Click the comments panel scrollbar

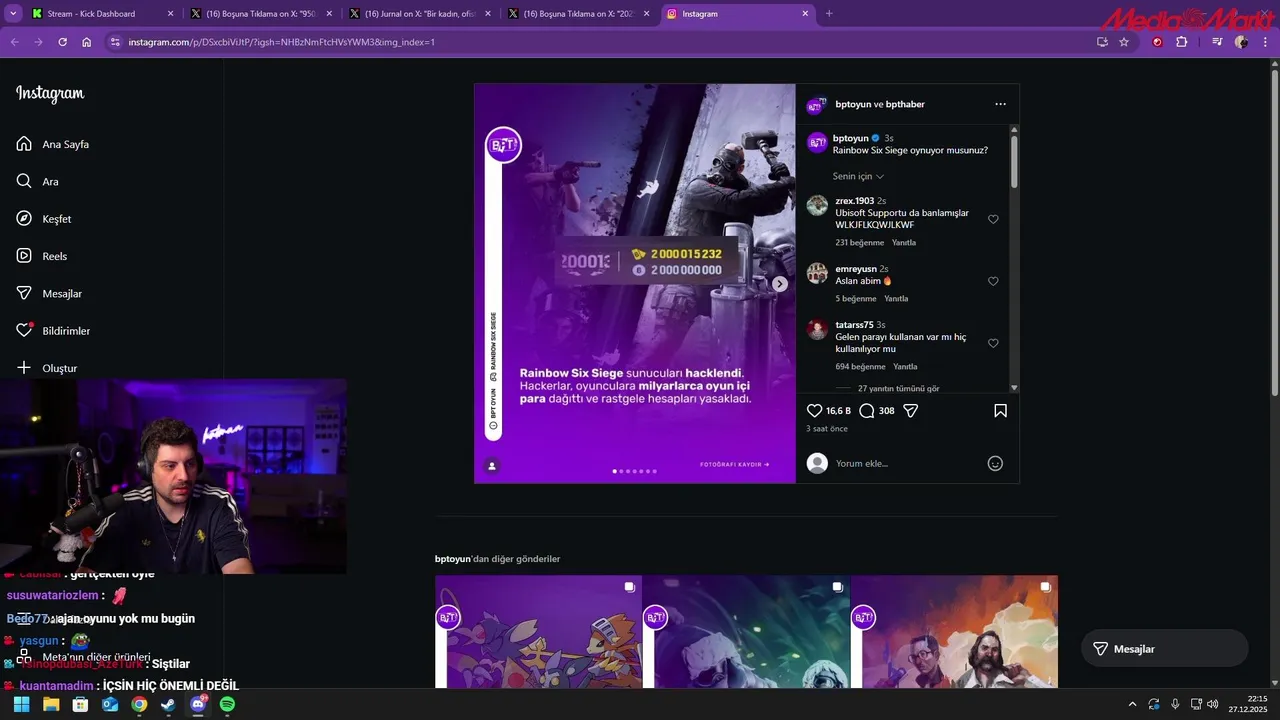point(1014,161)
